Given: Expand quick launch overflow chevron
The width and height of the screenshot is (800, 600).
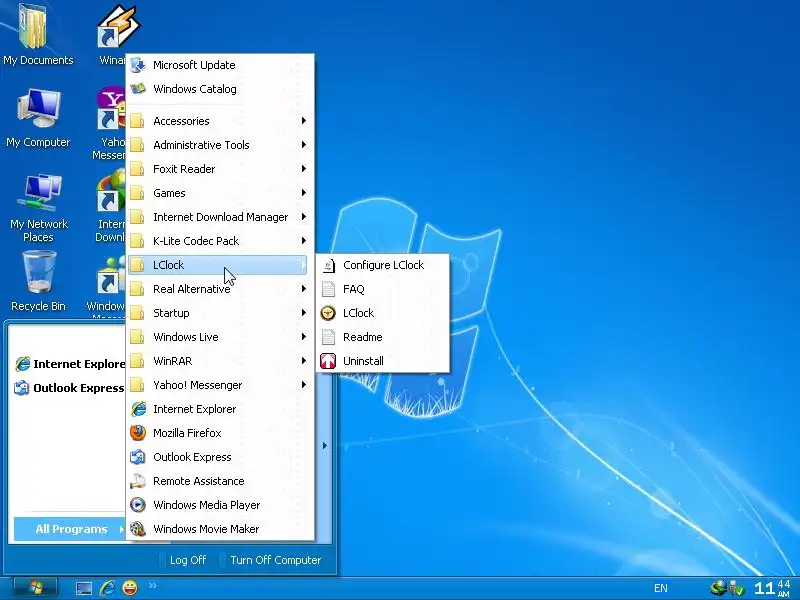Looking at the screenshot, I should click(152, 585).
